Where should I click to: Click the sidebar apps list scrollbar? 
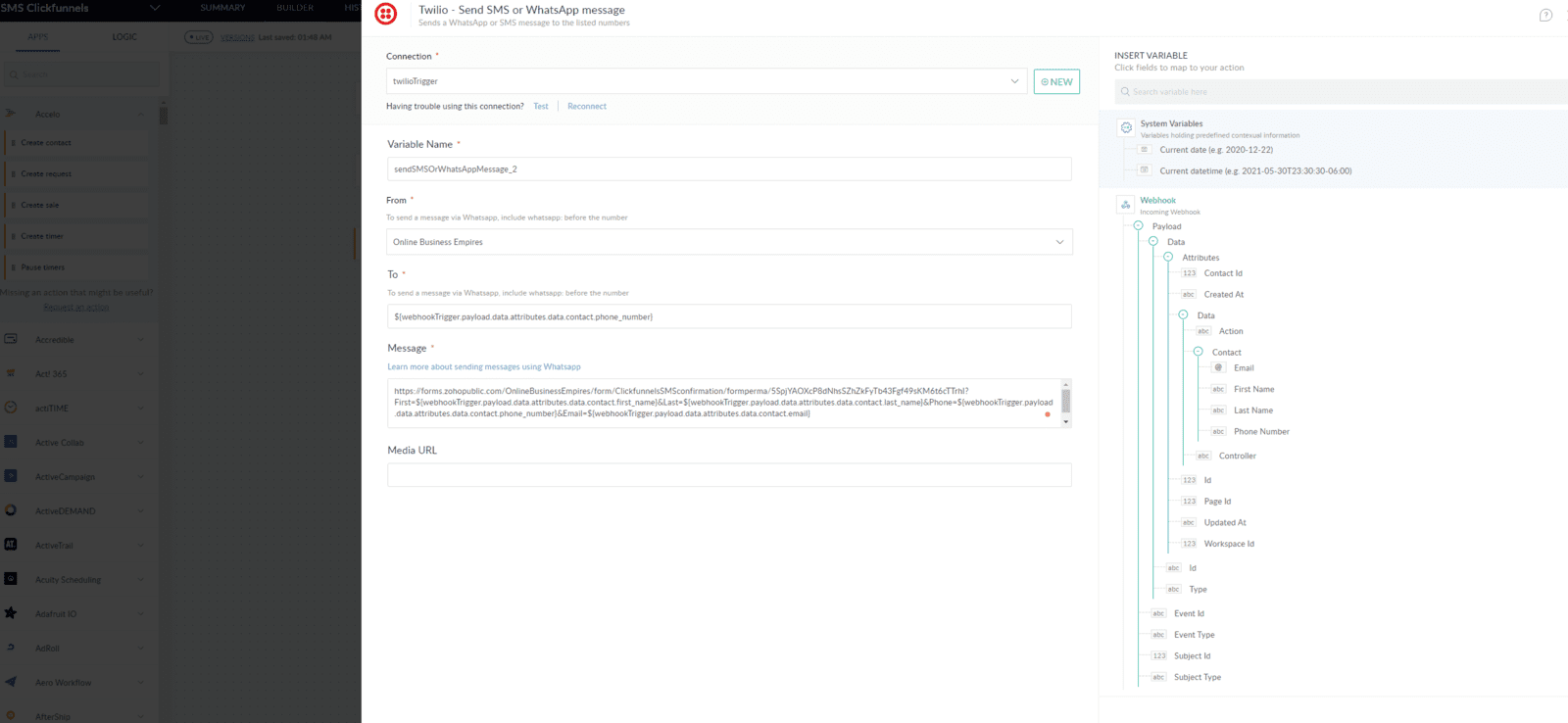[x=164, y=115]
